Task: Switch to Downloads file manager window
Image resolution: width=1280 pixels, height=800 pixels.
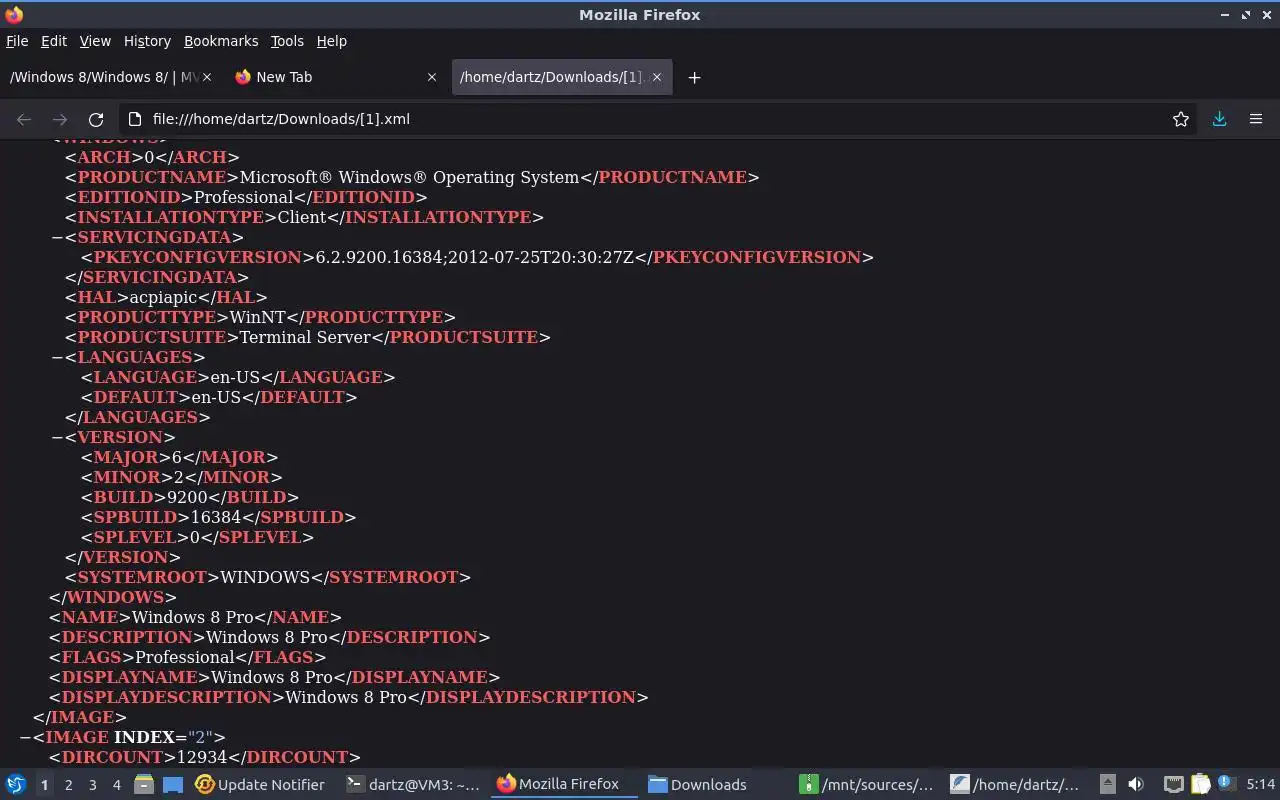Action: [x=698, y=785]
